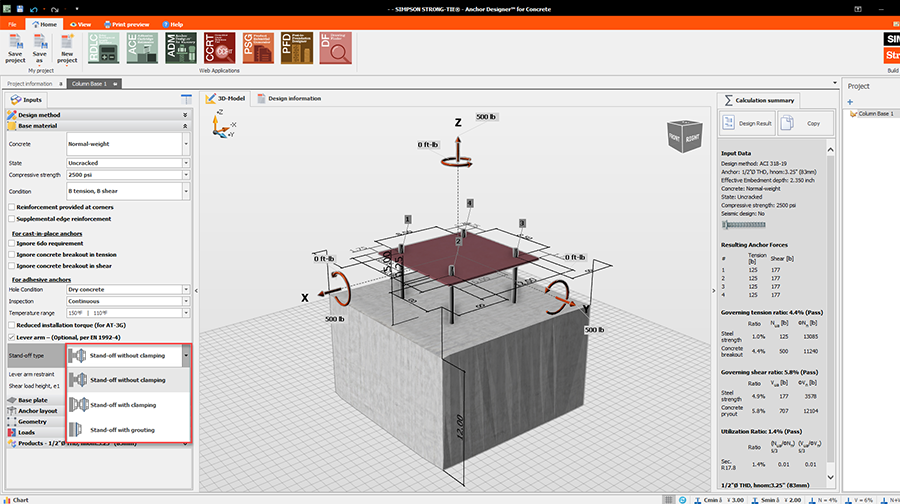Check Supplemental edge reinforcement

(11, 219)
